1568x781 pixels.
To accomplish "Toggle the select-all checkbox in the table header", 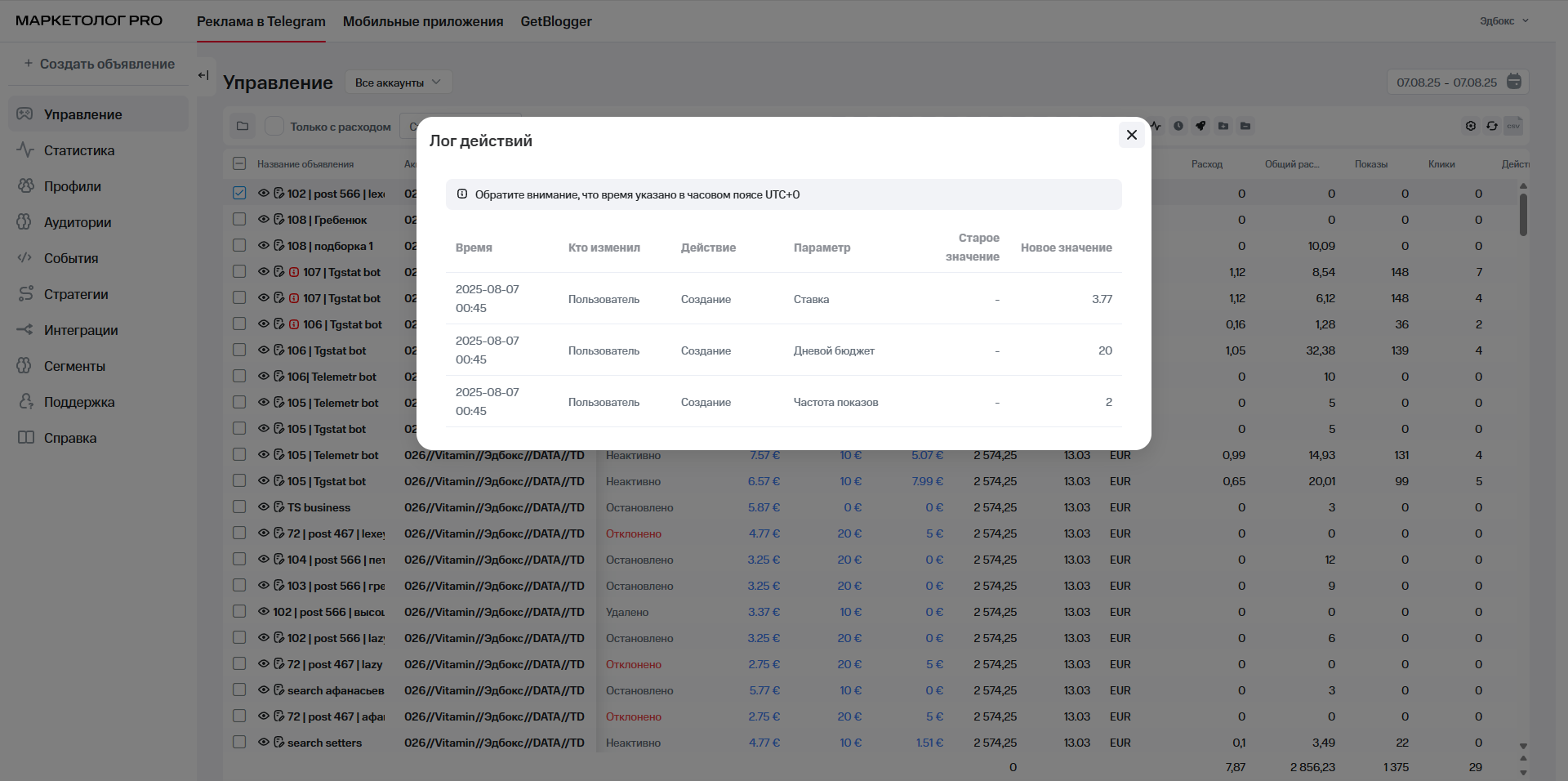I will click(x=239, y=163).
